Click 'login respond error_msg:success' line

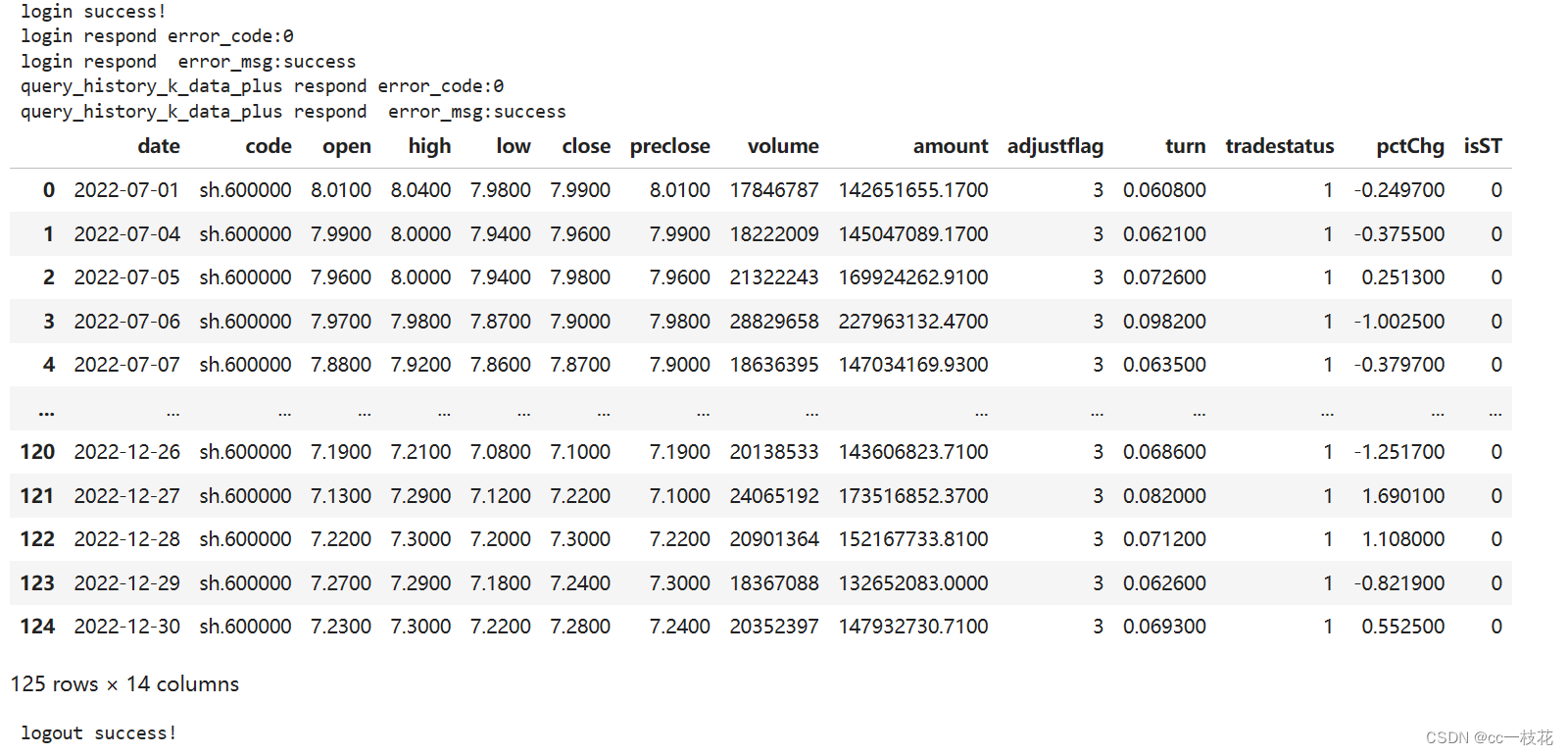(188, 62)
